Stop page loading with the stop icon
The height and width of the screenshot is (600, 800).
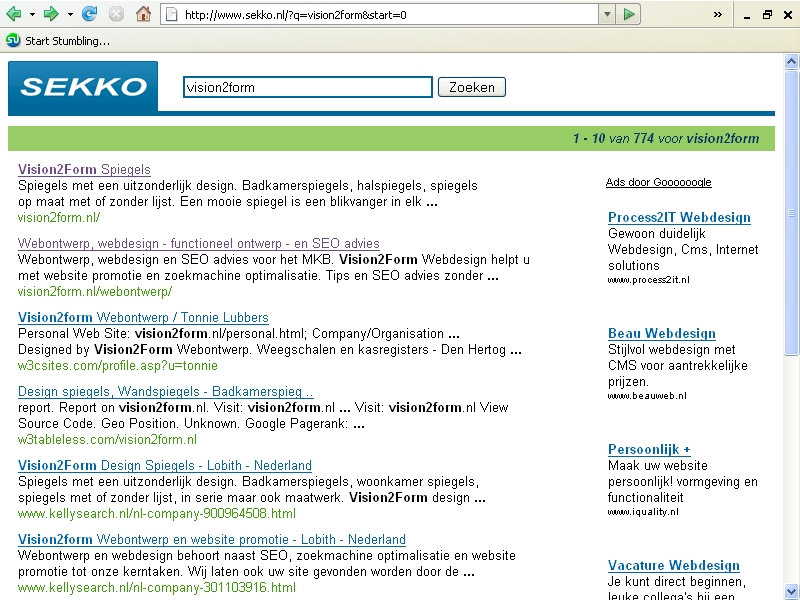point(116,14)
